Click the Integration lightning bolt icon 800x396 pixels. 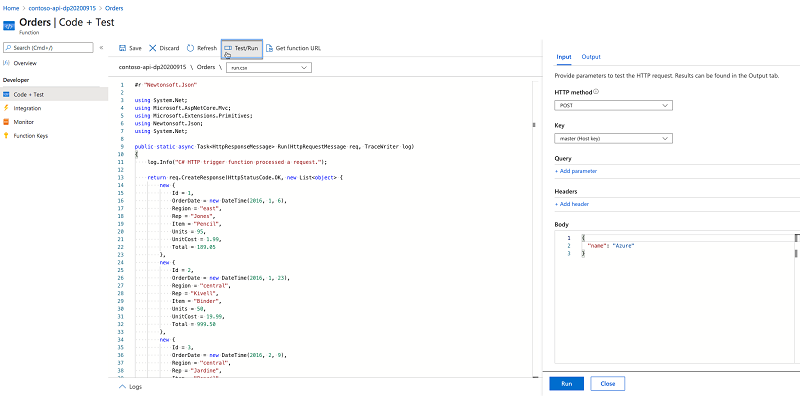[x=7, y=108]
